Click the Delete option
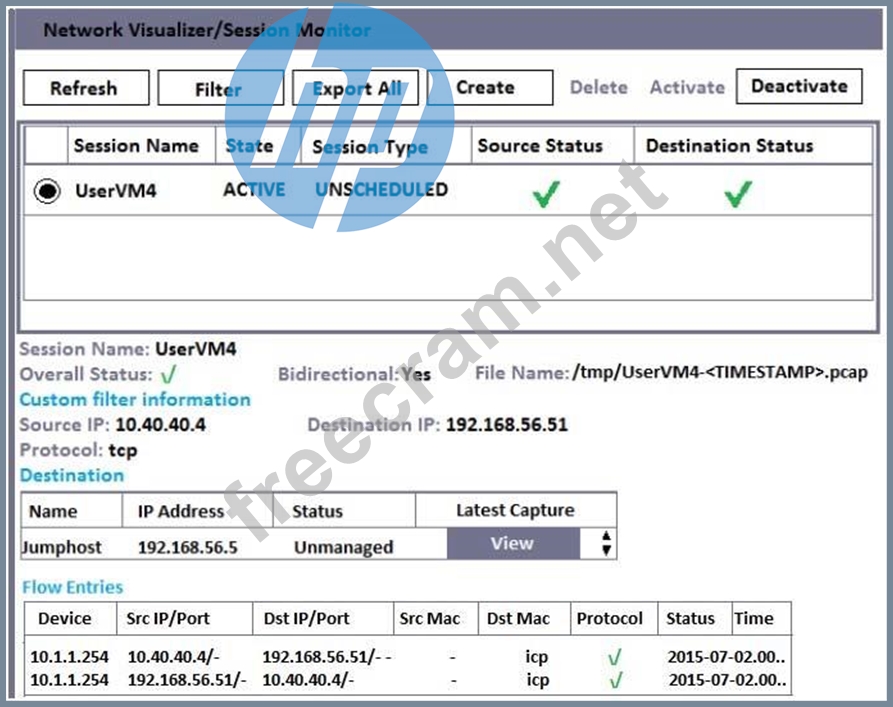The height and width of the screenshot is (707, 893). (599, 87)
